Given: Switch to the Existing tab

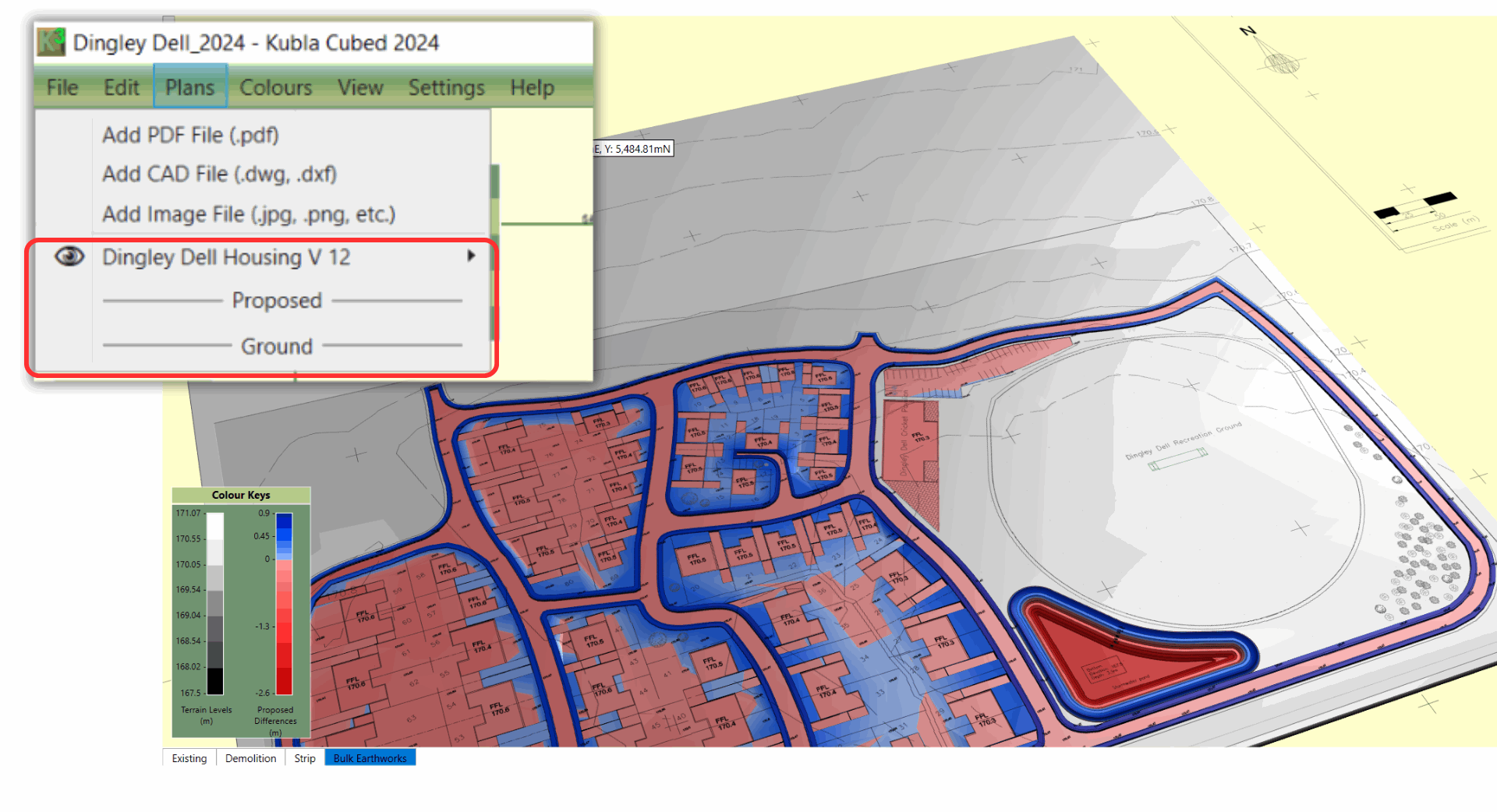Looking at the screenshot, I should click(189, 758).
